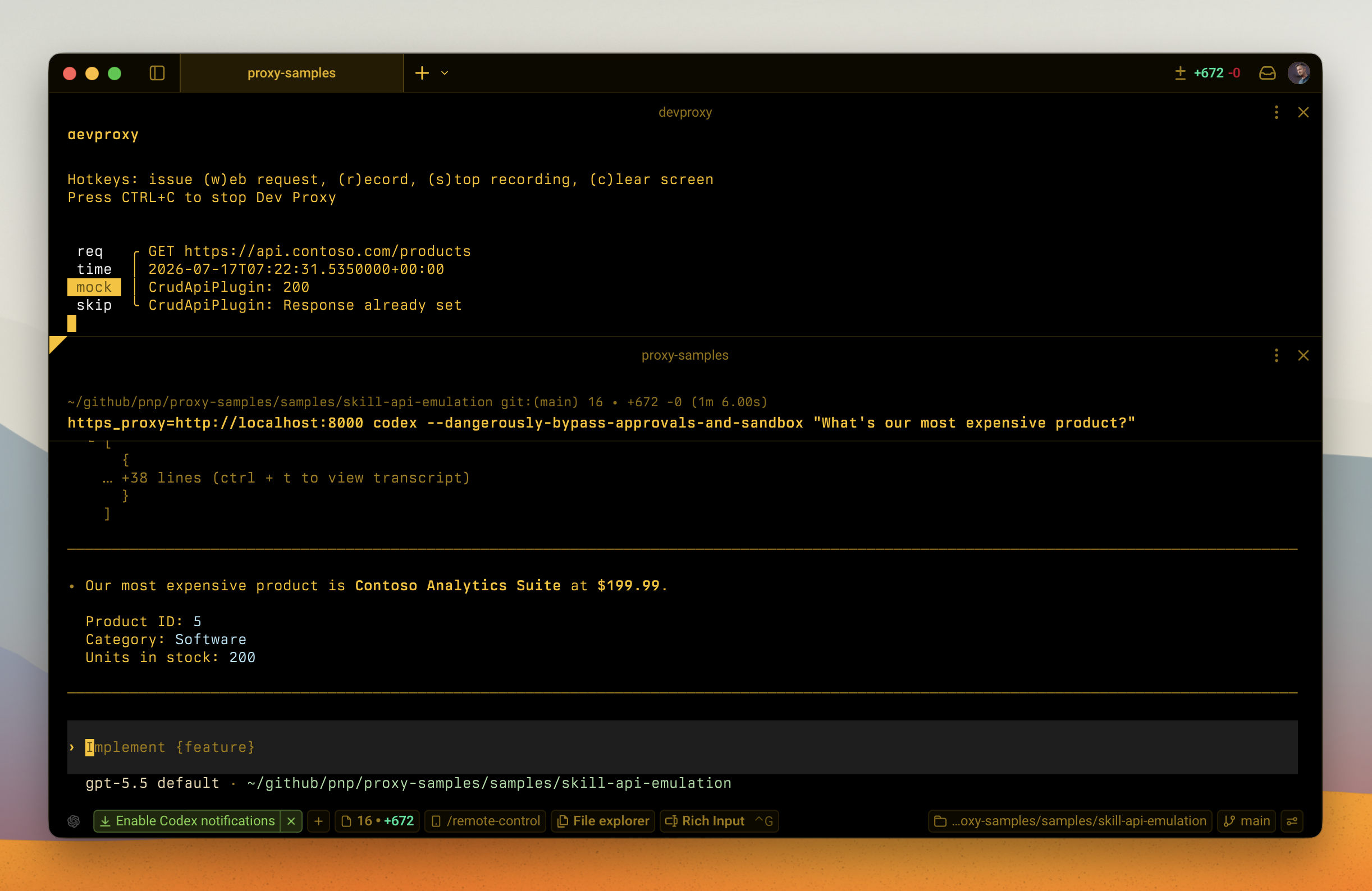Click the +38 lines transcript hint
This screenshot has height=891, width=1372.
click(x=286, y=478)
